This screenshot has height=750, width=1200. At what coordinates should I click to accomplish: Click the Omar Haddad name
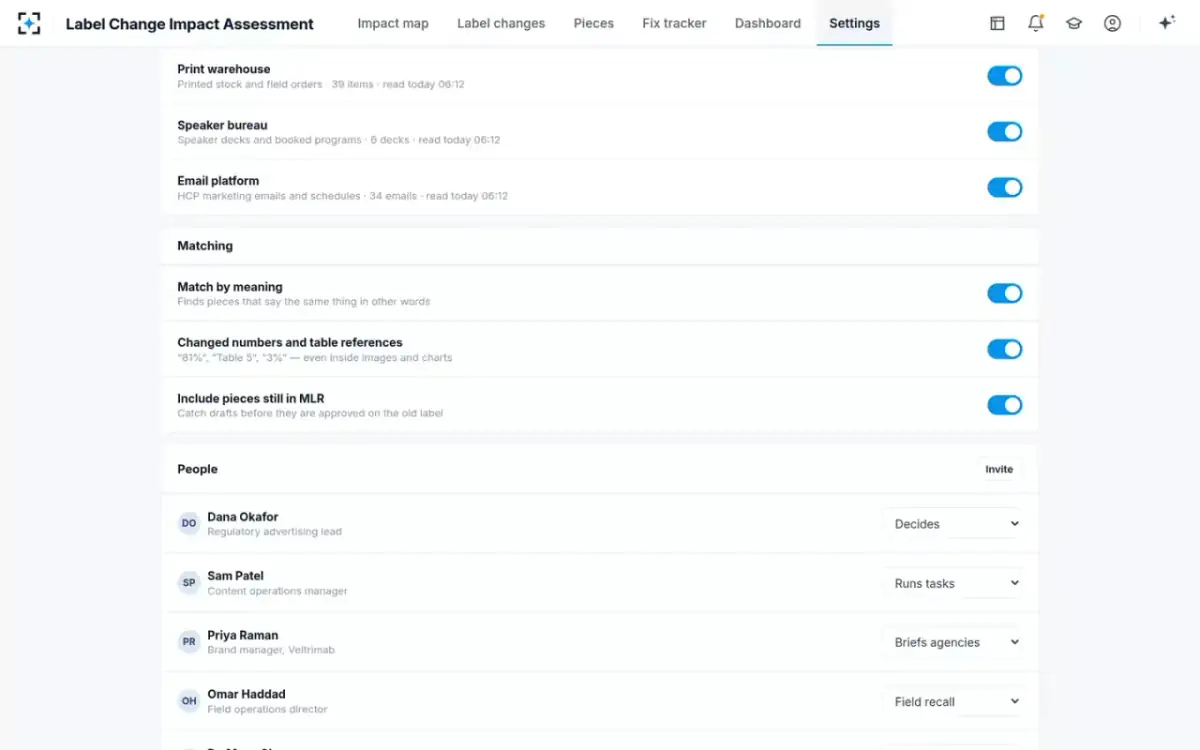pos(246,694)
